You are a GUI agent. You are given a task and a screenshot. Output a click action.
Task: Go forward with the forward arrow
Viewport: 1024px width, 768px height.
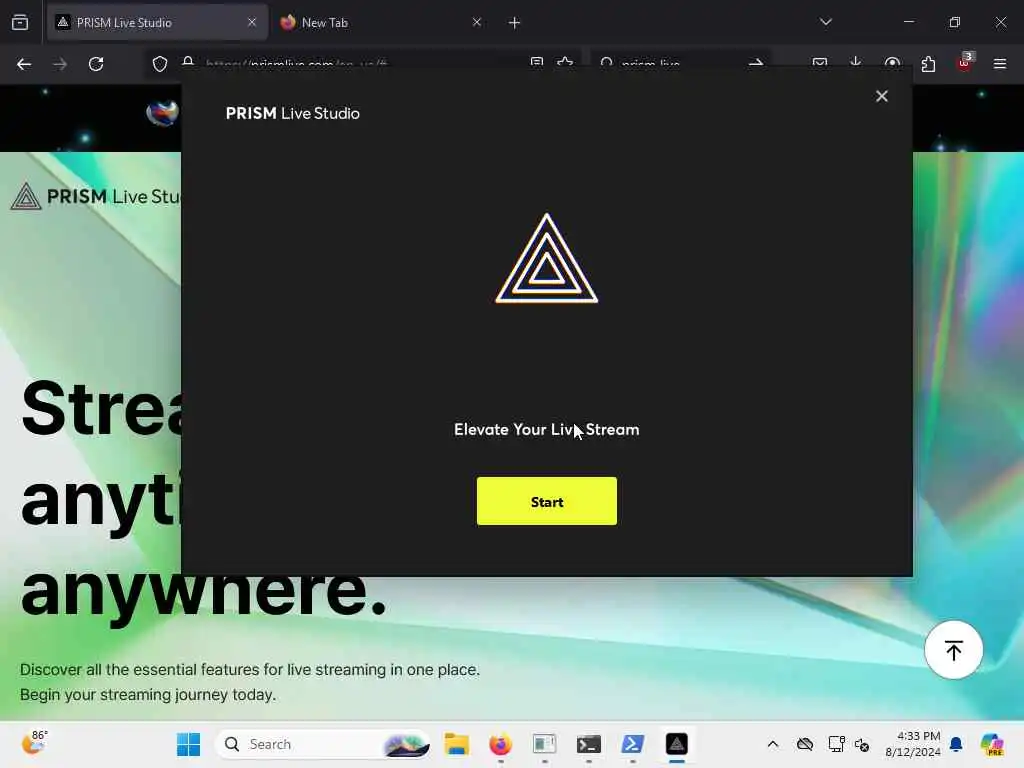(x=59, y=64)
